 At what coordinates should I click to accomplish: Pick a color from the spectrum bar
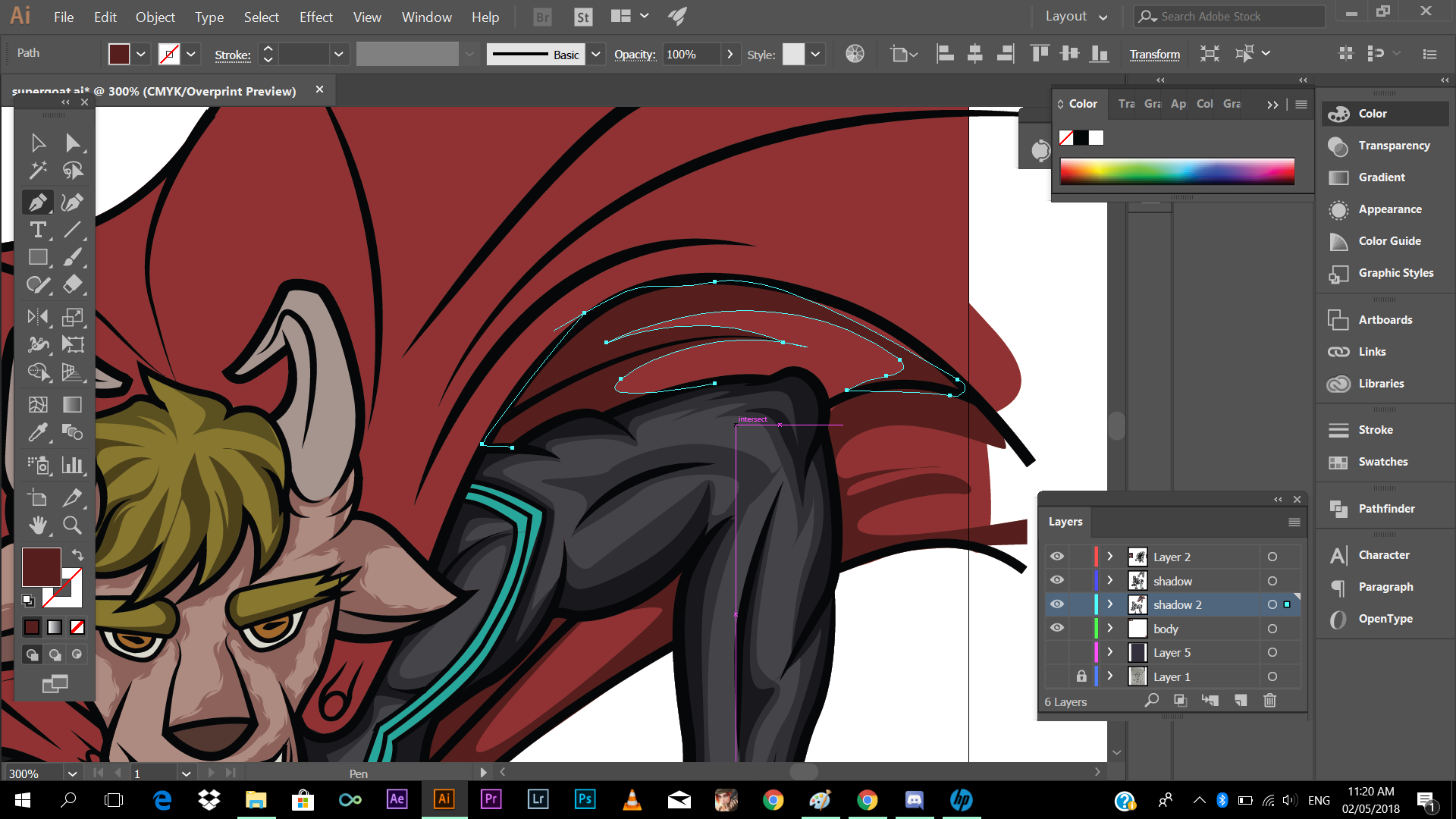(1177, 171)
